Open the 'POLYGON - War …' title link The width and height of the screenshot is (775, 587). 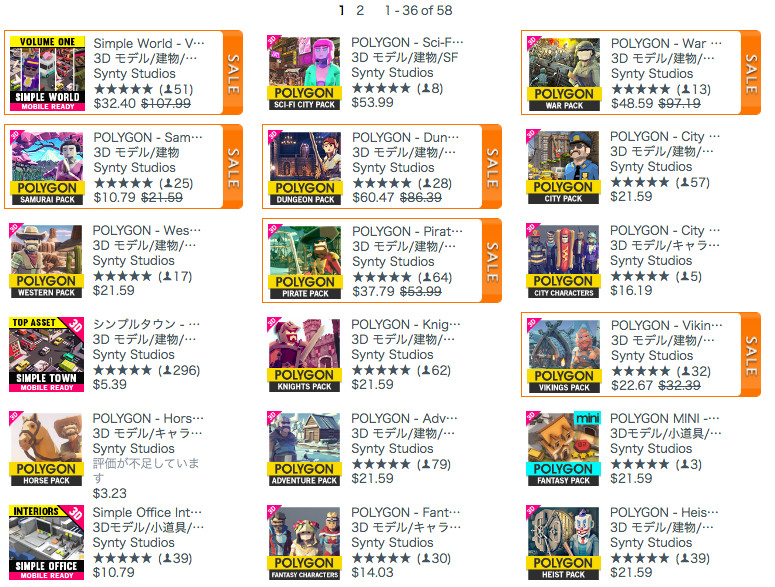666,43
